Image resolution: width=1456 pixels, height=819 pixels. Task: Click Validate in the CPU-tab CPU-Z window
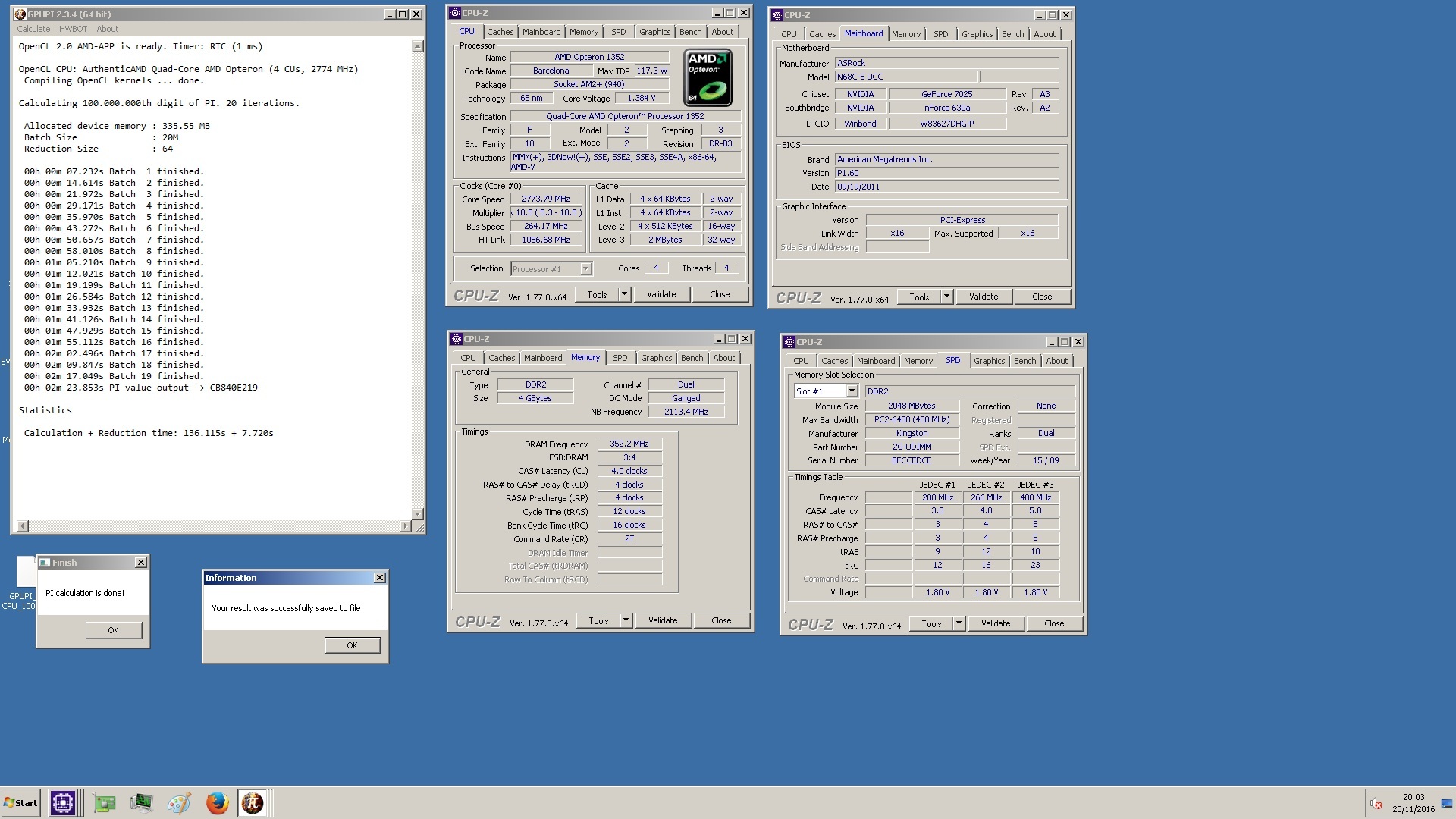[x=661, y=294]
